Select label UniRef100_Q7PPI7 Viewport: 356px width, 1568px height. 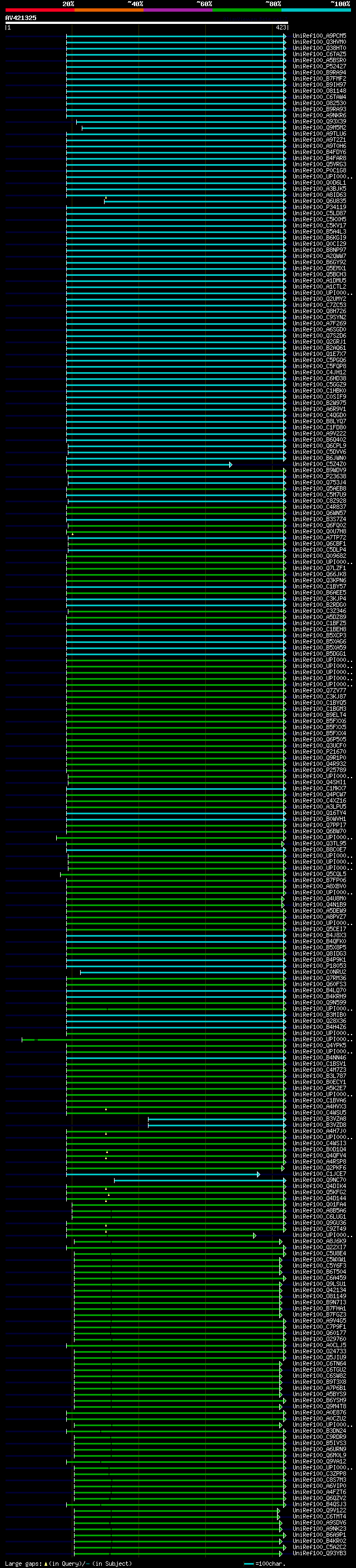tap(319, 825)
